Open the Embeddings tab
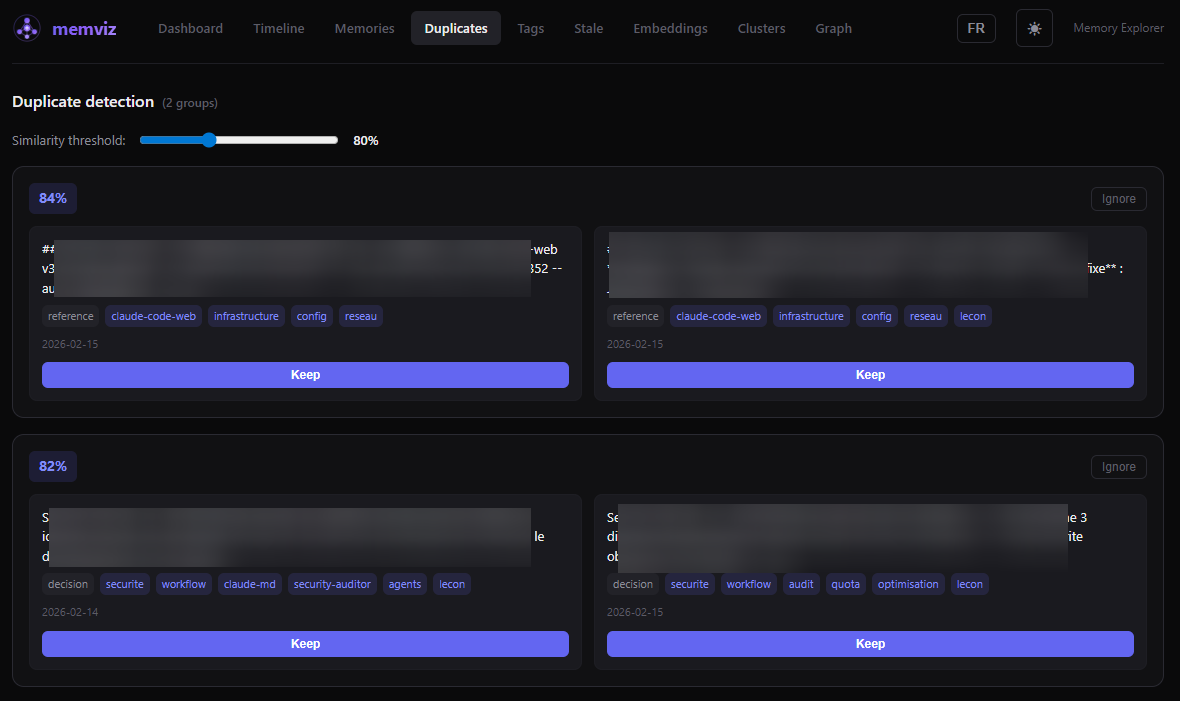Viewport: 1180px width, 701px height. [x=670, y=28]
